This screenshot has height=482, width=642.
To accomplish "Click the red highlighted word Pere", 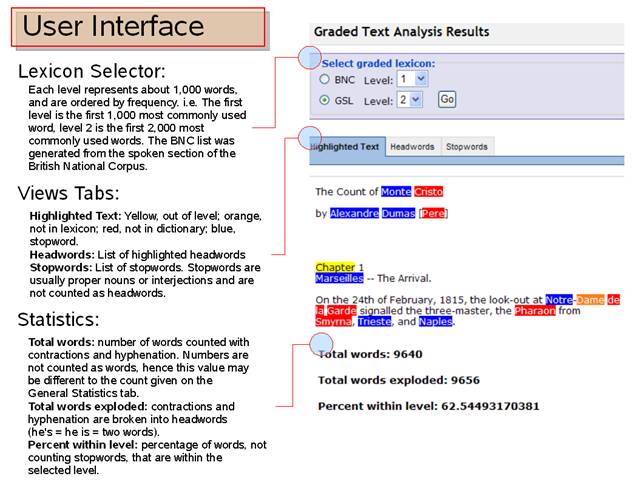I will click(433, 213).
